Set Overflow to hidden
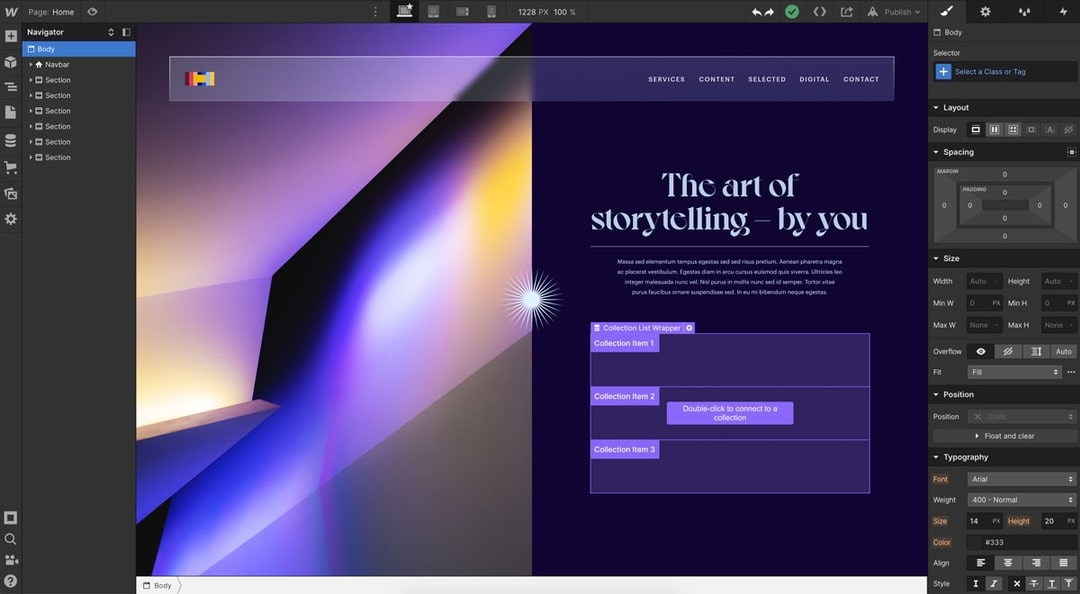Viewport: 1080px width, 594px height. (1008, 351)
